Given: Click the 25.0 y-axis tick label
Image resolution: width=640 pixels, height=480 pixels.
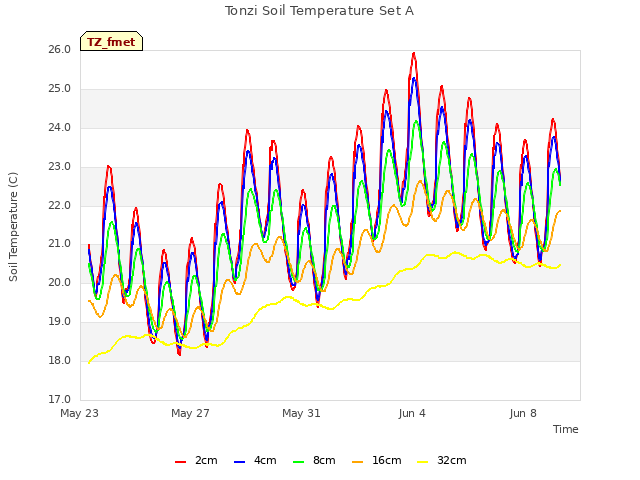Looking at the screenshot, I should click(x=60, y=89).
